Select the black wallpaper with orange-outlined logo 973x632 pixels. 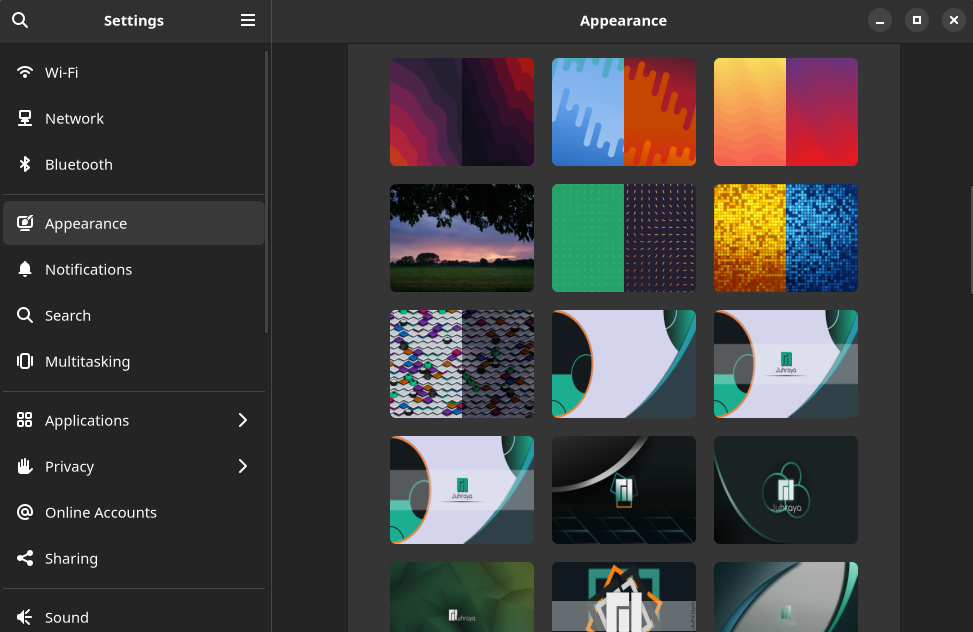click(x=624, y=490)
